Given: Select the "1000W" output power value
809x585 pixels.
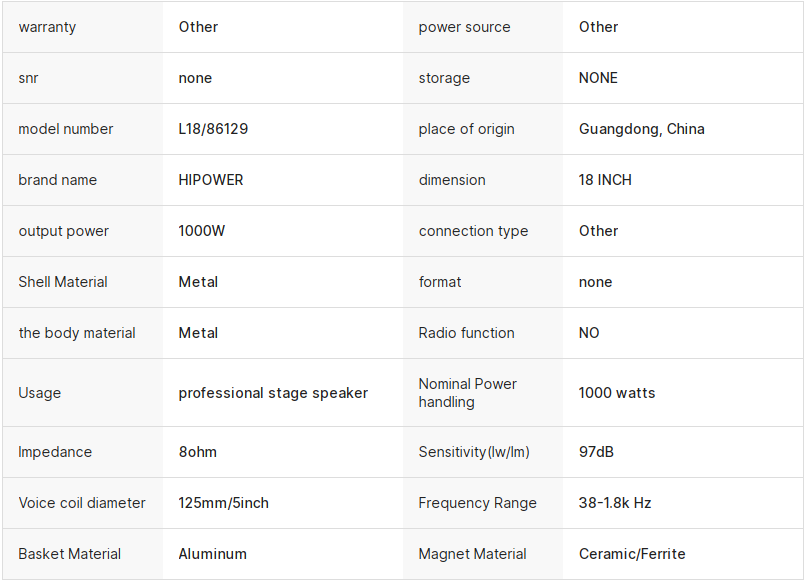Looking at the screenshot, I should point(202,231).
